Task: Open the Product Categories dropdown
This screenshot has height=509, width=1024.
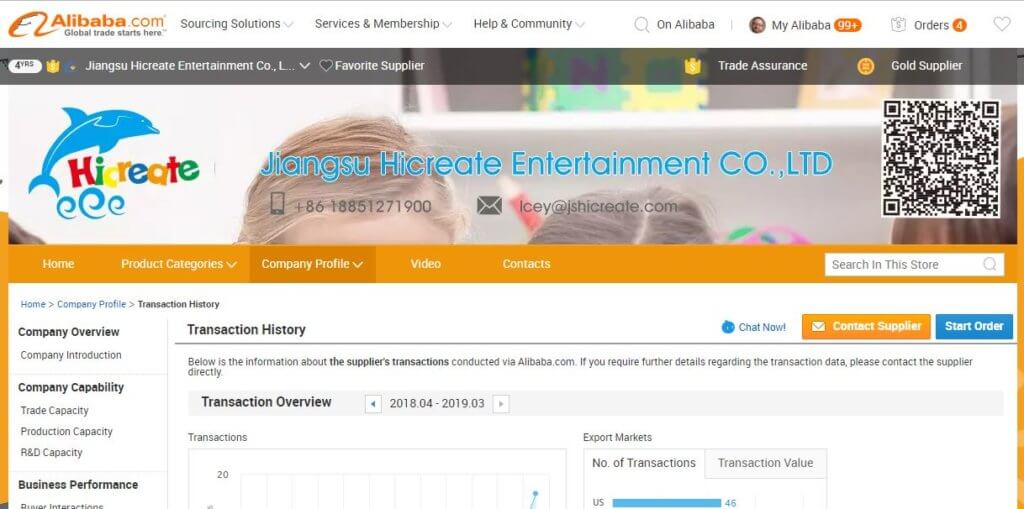Action: (x=178, y=264)
